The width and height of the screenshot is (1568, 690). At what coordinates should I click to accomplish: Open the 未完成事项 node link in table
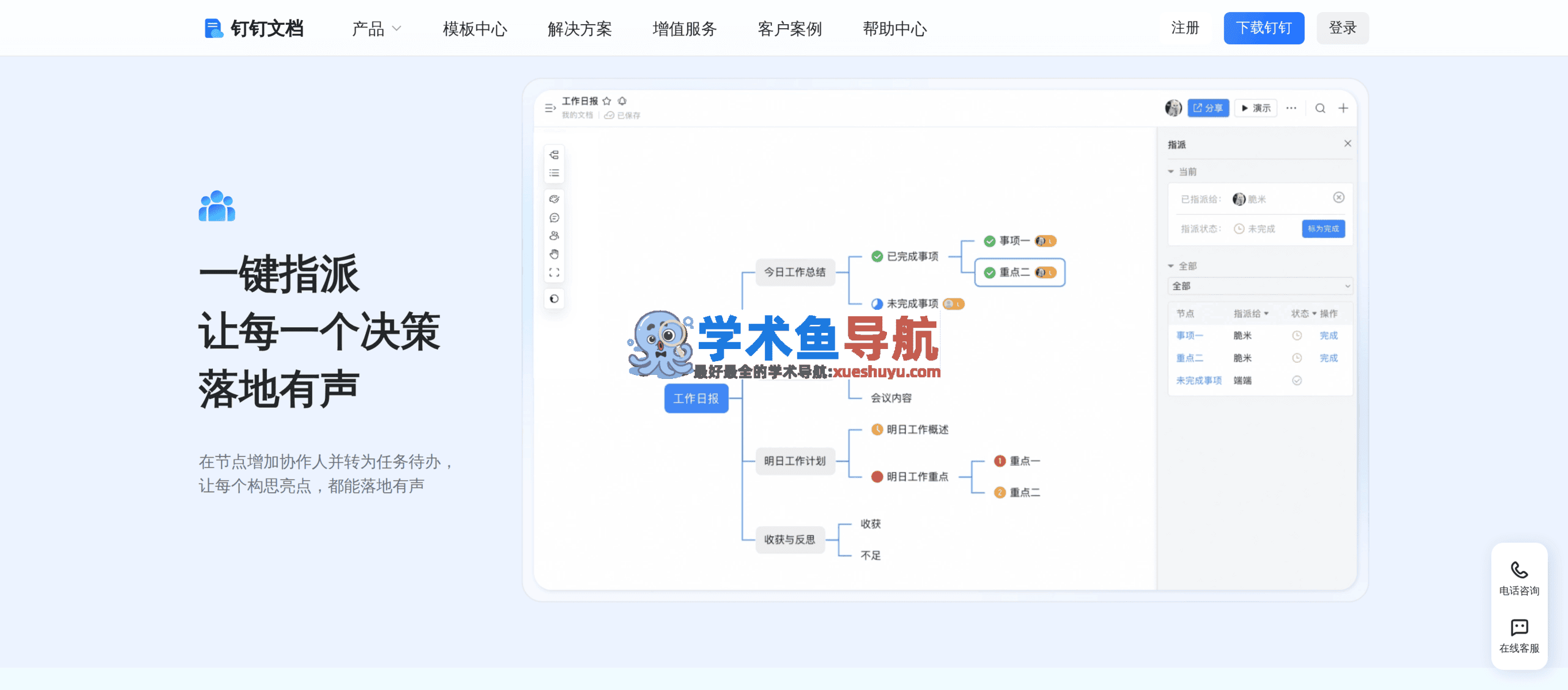(1199, 381)
